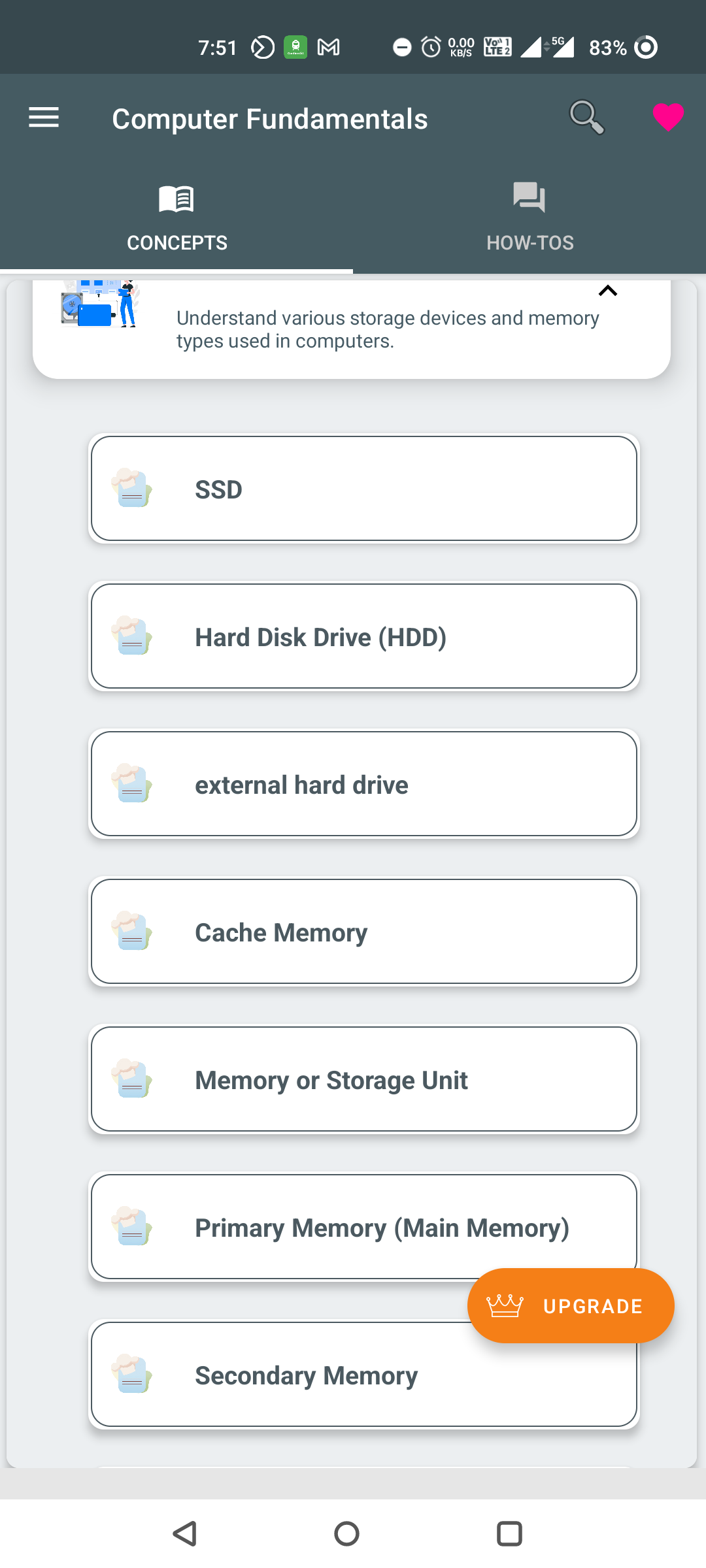Click the note icon beside Cache Memory

point(132,932)
